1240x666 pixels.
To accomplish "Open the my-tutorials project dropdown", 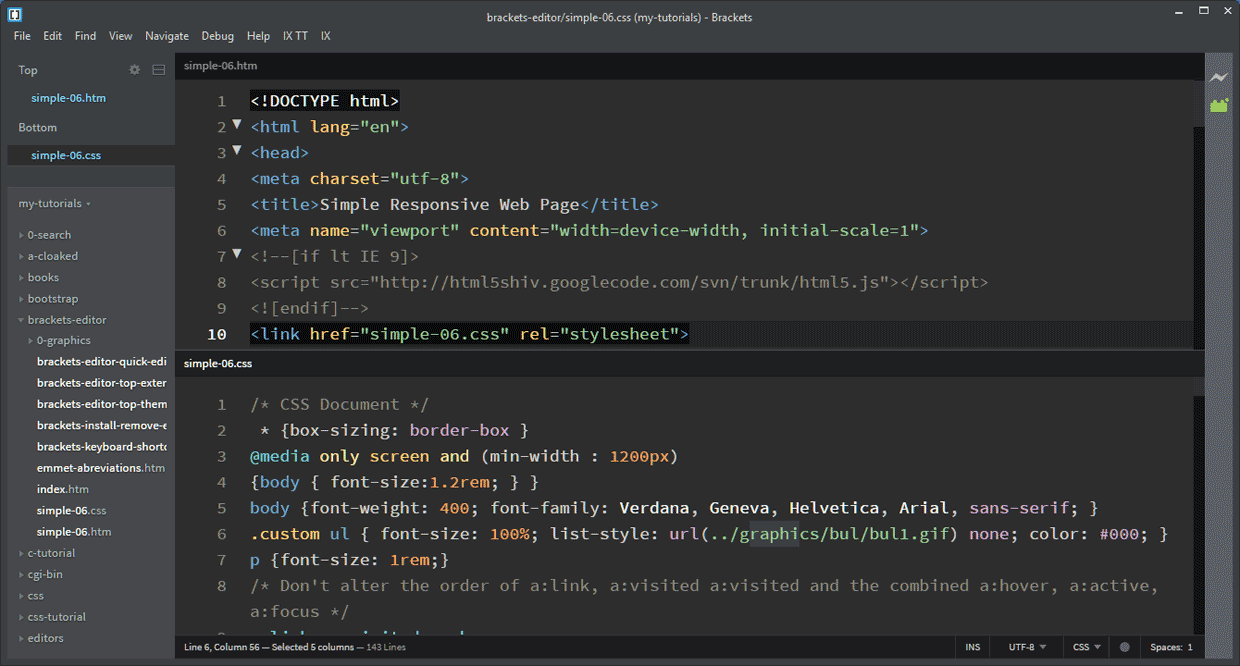I will coord(55,204).
